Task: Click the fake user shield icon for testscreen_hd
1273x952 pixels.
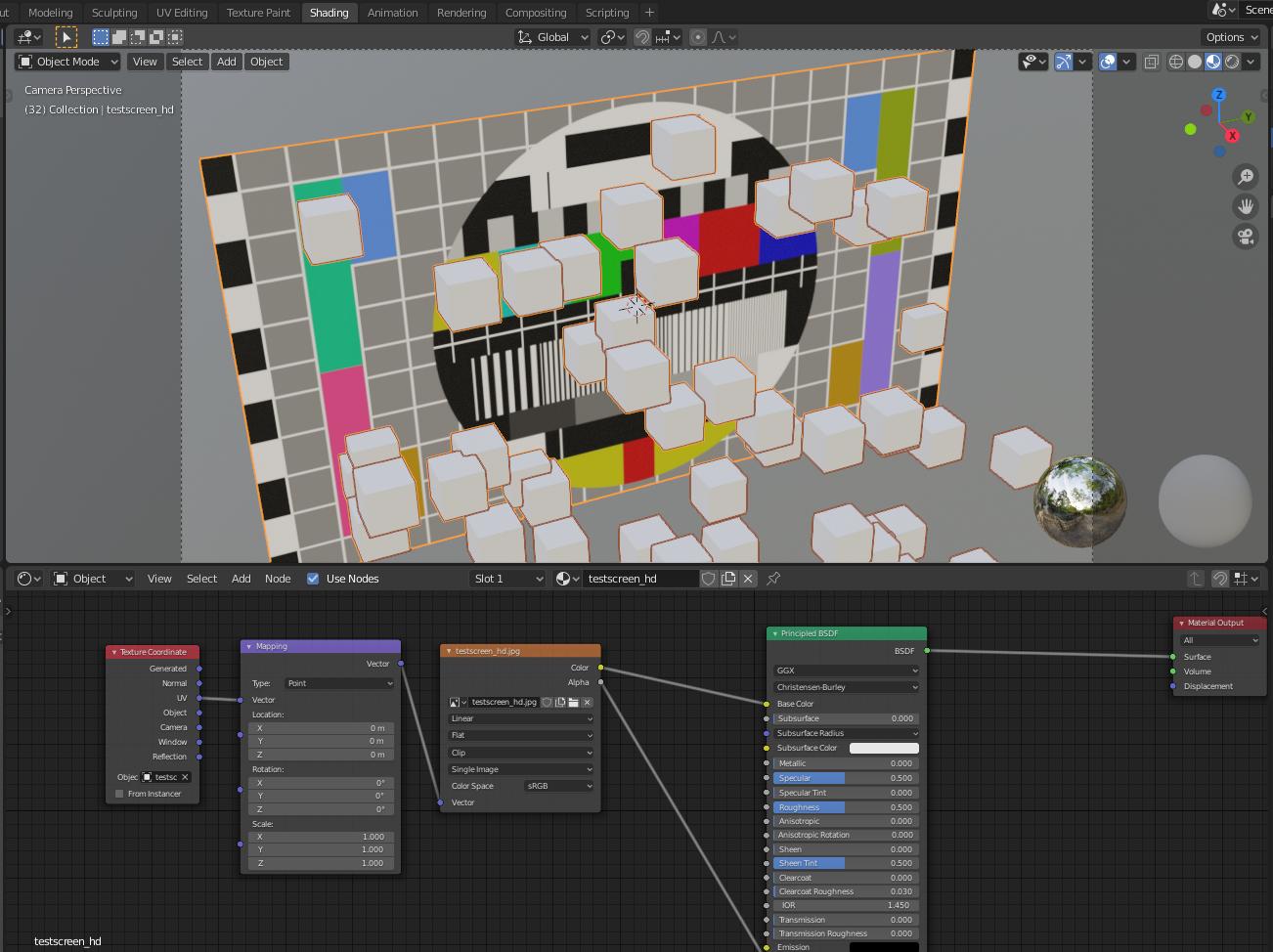Action: point(708,579)
